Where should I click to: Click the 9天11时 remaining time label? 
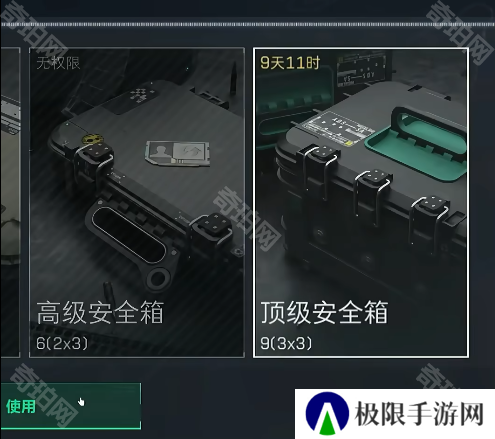tap(290, 63)
